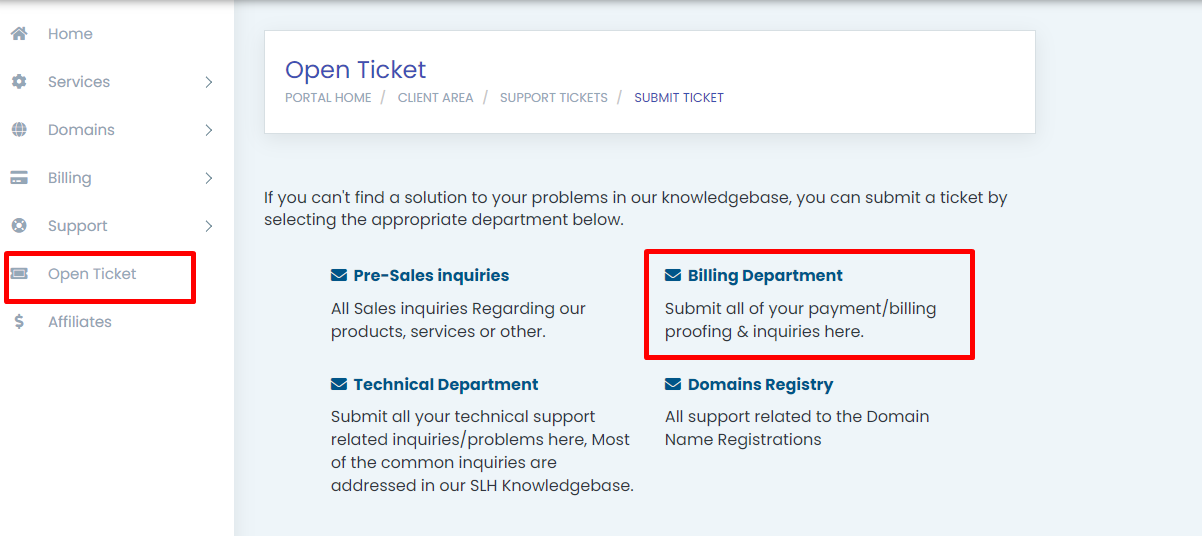This screenshot has width=1202, height=536.
Task: Expand the Services submenu chevron
Action: [208, 82]
